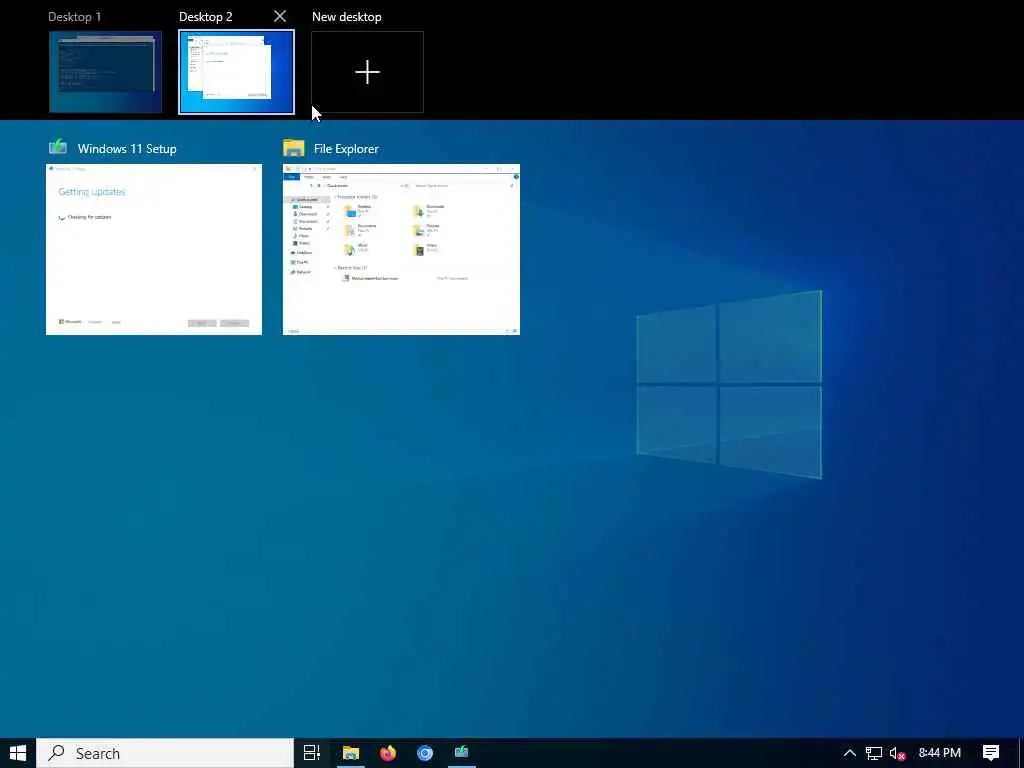Click the File Explorer title text
The height and width of the screenshot is (768, 1024).
pyautogui.click(x=346, y=149)
